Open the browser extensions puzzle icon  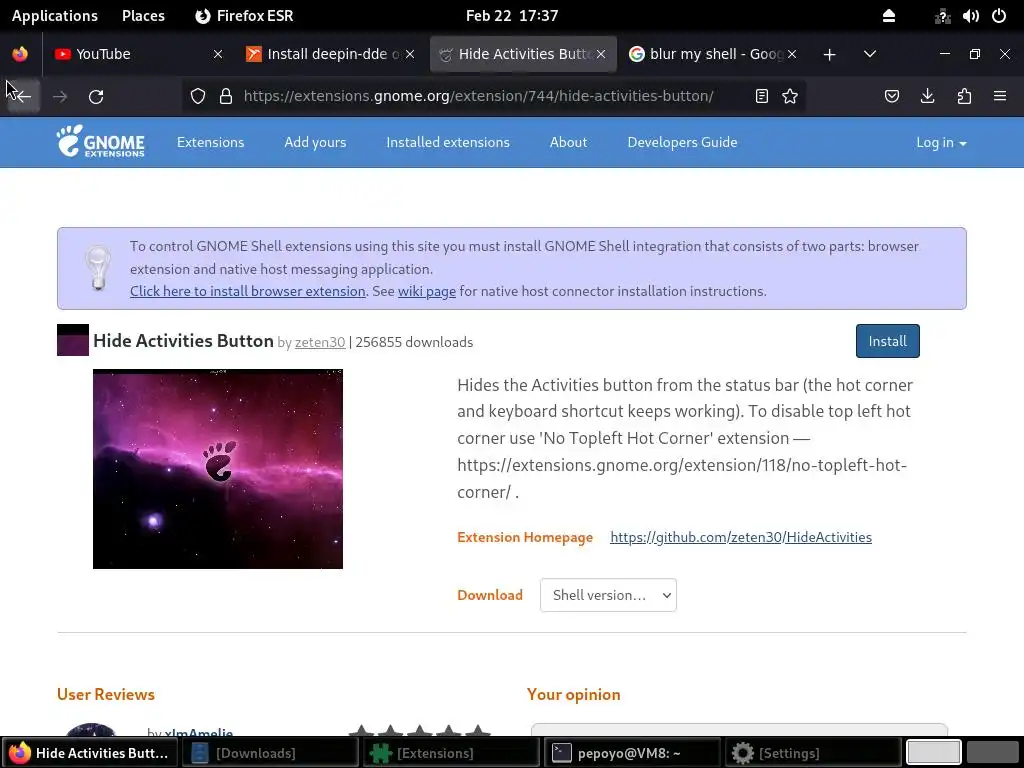(x=964, y=97)
